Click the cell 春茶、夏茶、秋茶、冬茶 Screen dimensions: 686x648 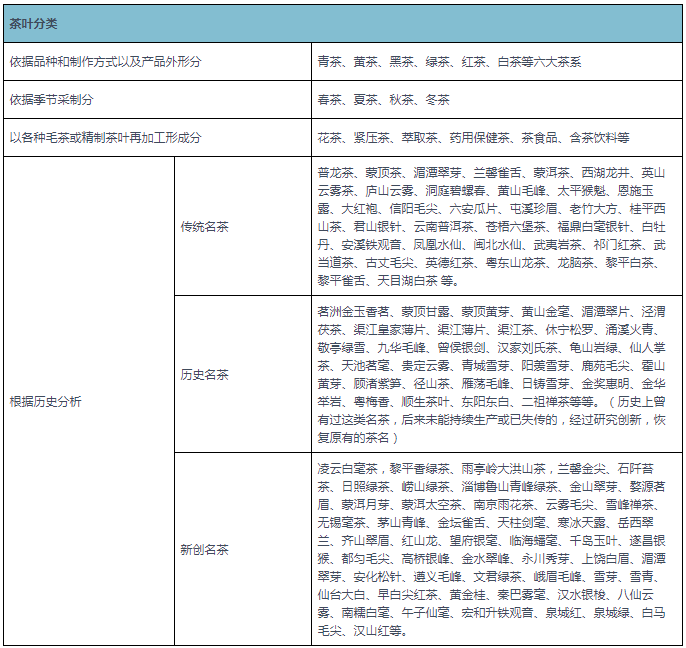[497, 100]
